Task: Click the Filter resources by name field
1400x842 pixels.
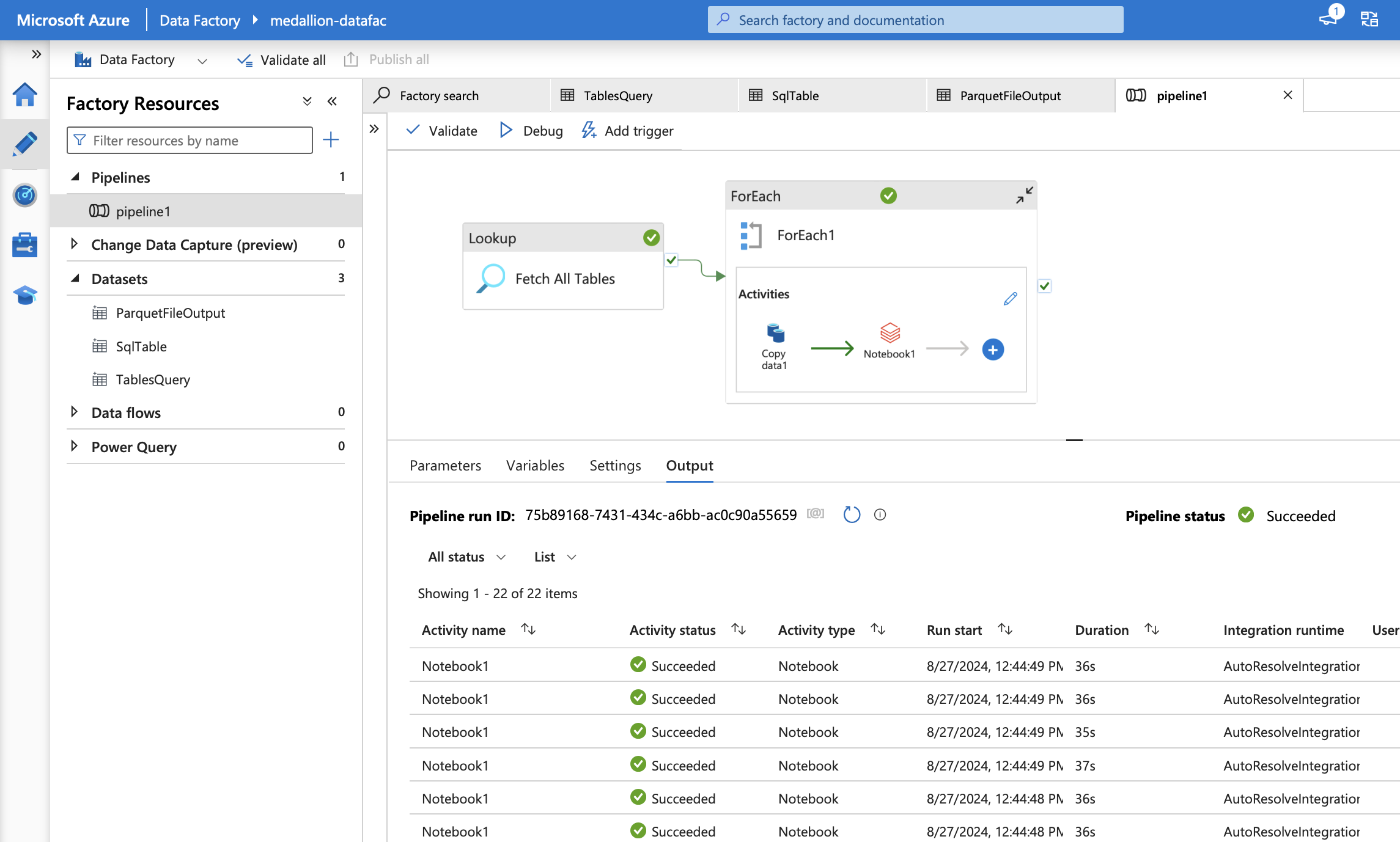Action: point(190,141)
